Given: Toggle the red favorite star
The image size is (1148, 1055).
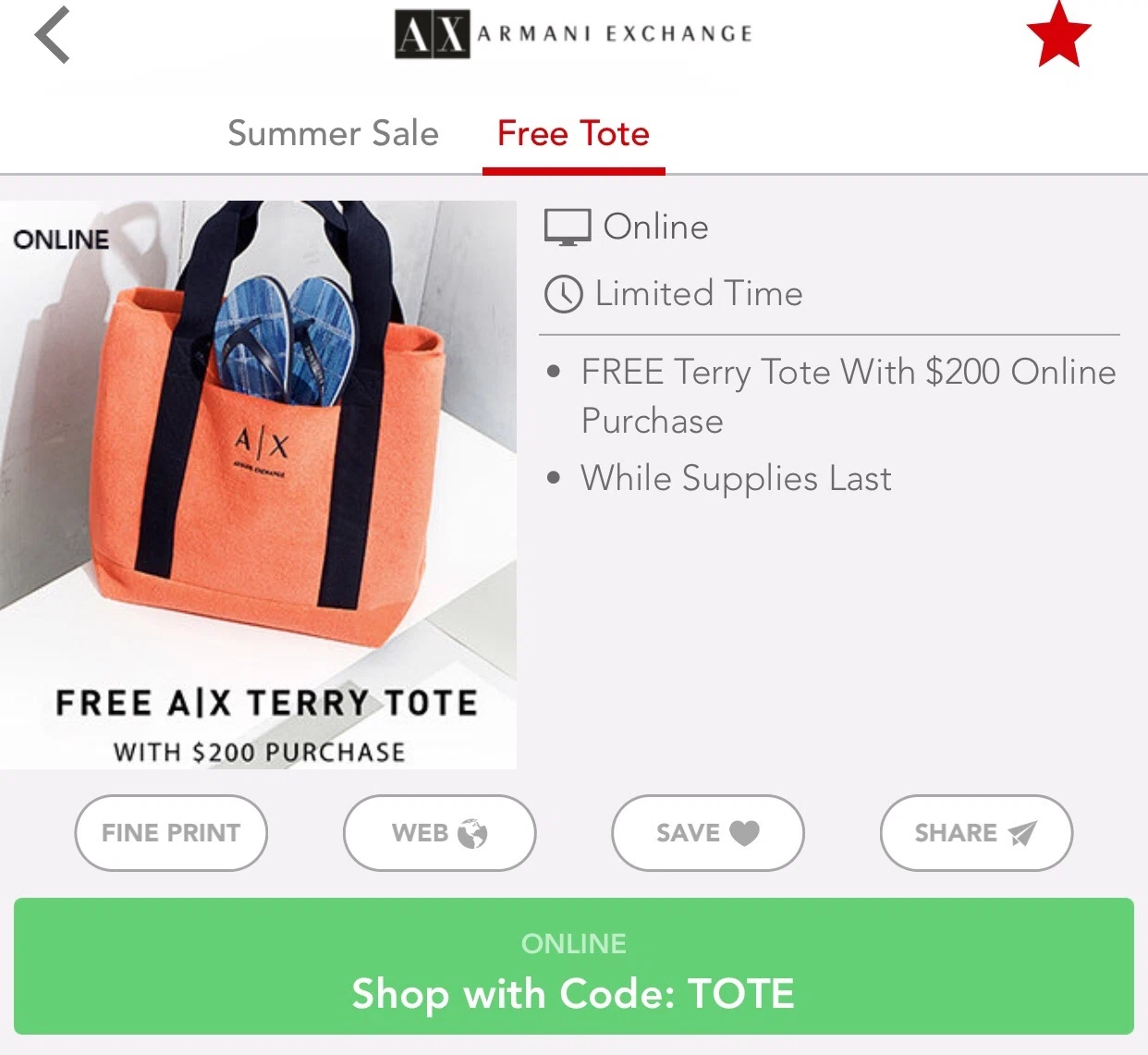Looking at the screenshot, I should click(x=1058, y=35).
